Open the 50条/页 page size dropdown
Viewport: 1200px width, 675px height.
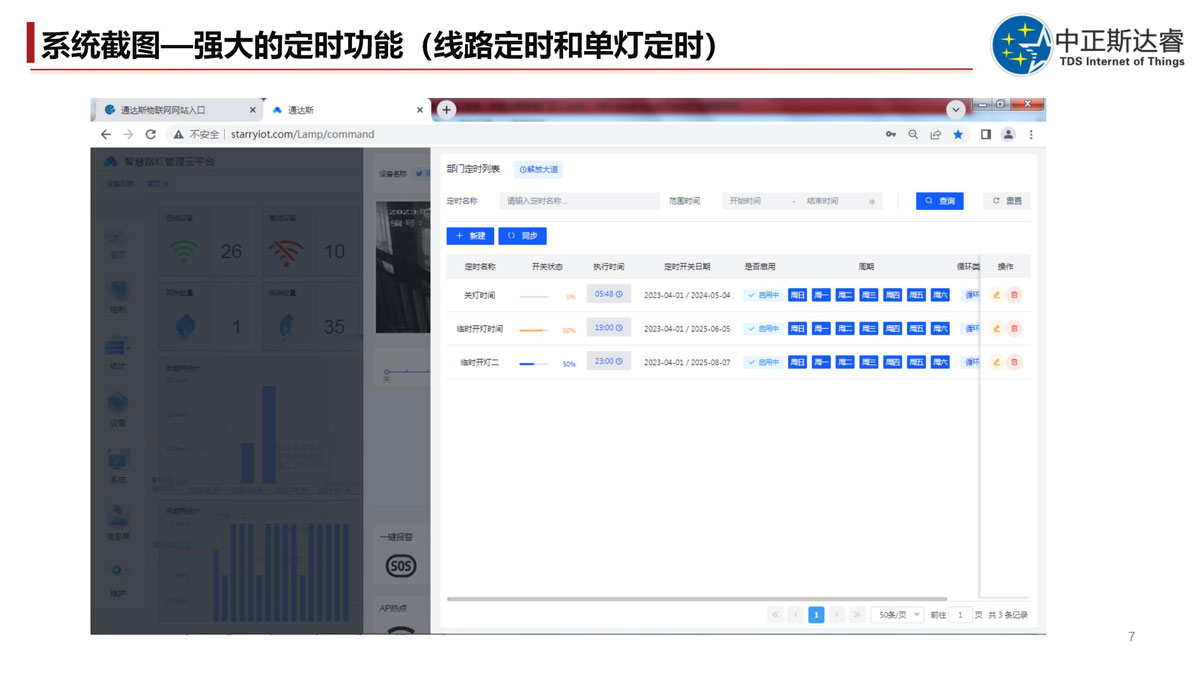coord(897,615)
